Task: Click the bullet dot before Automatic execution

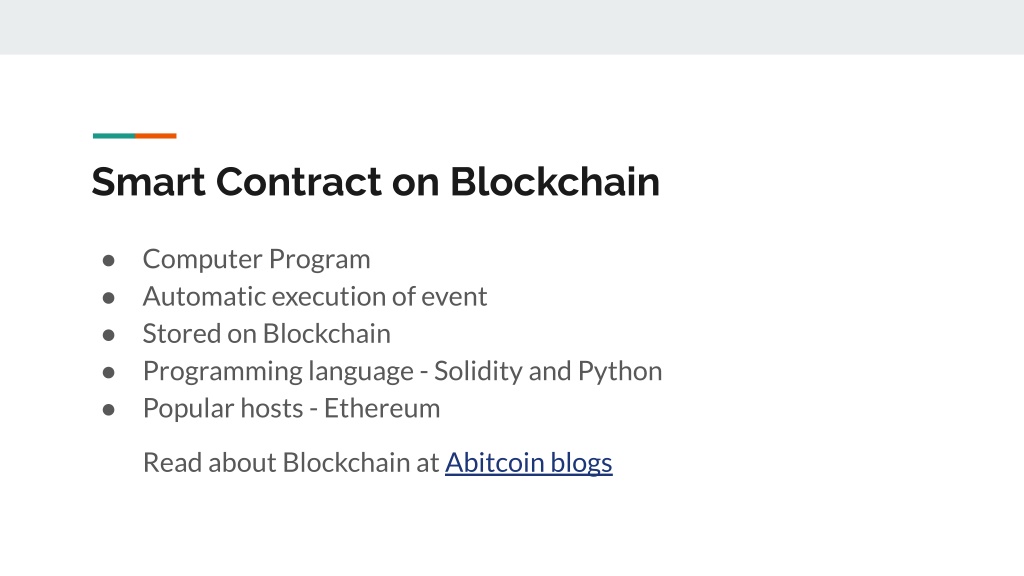Action: click(x=108, y=298)
